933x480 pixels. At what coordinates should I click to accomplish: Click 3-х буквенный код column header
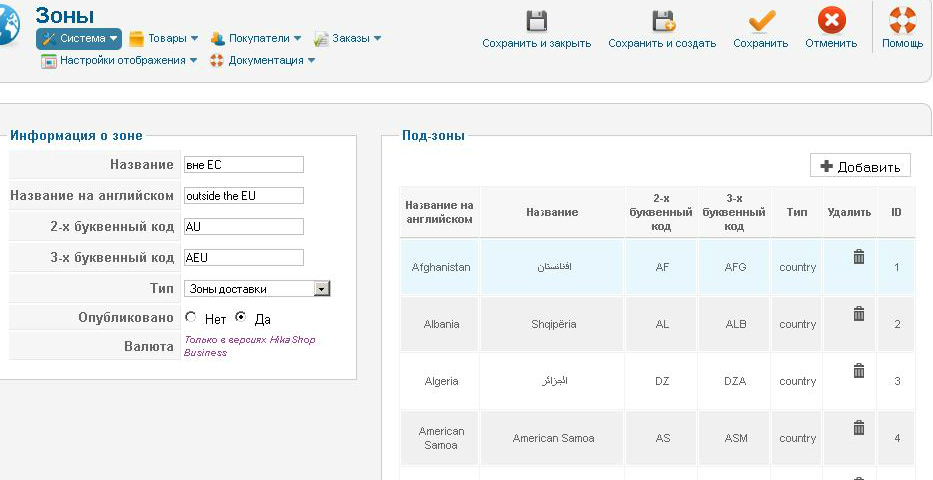[734, 212]
